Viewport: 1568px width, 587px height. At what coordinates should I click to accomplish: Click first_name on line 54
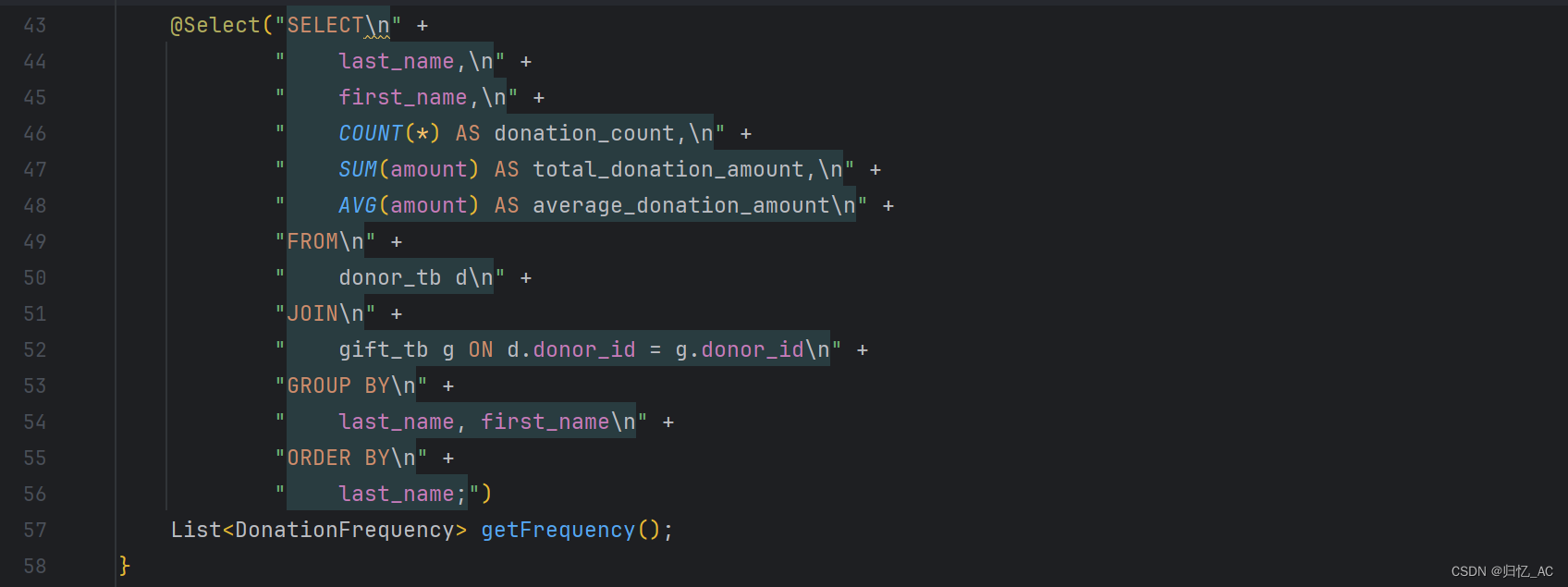[x=545, y=422]
